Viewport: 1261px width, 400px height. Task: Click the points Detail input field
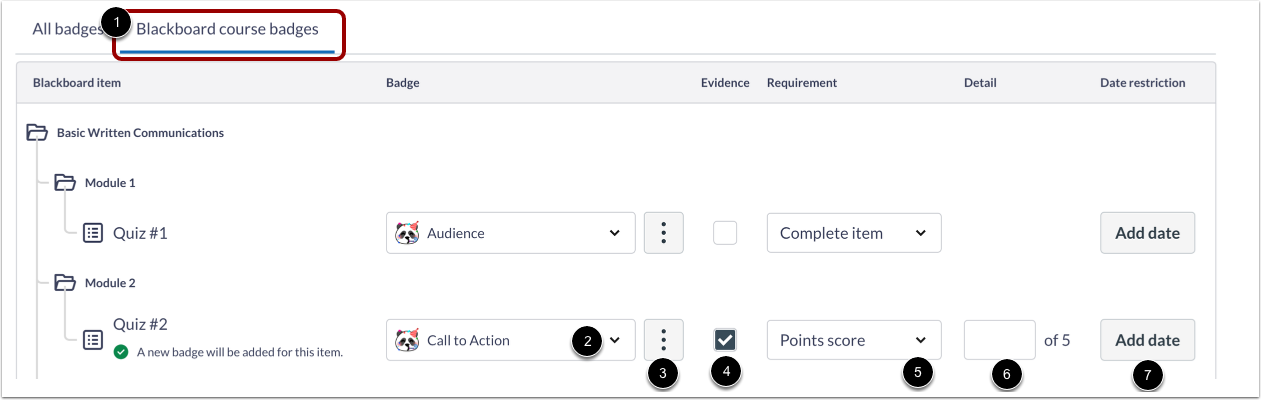click(999, 340)
